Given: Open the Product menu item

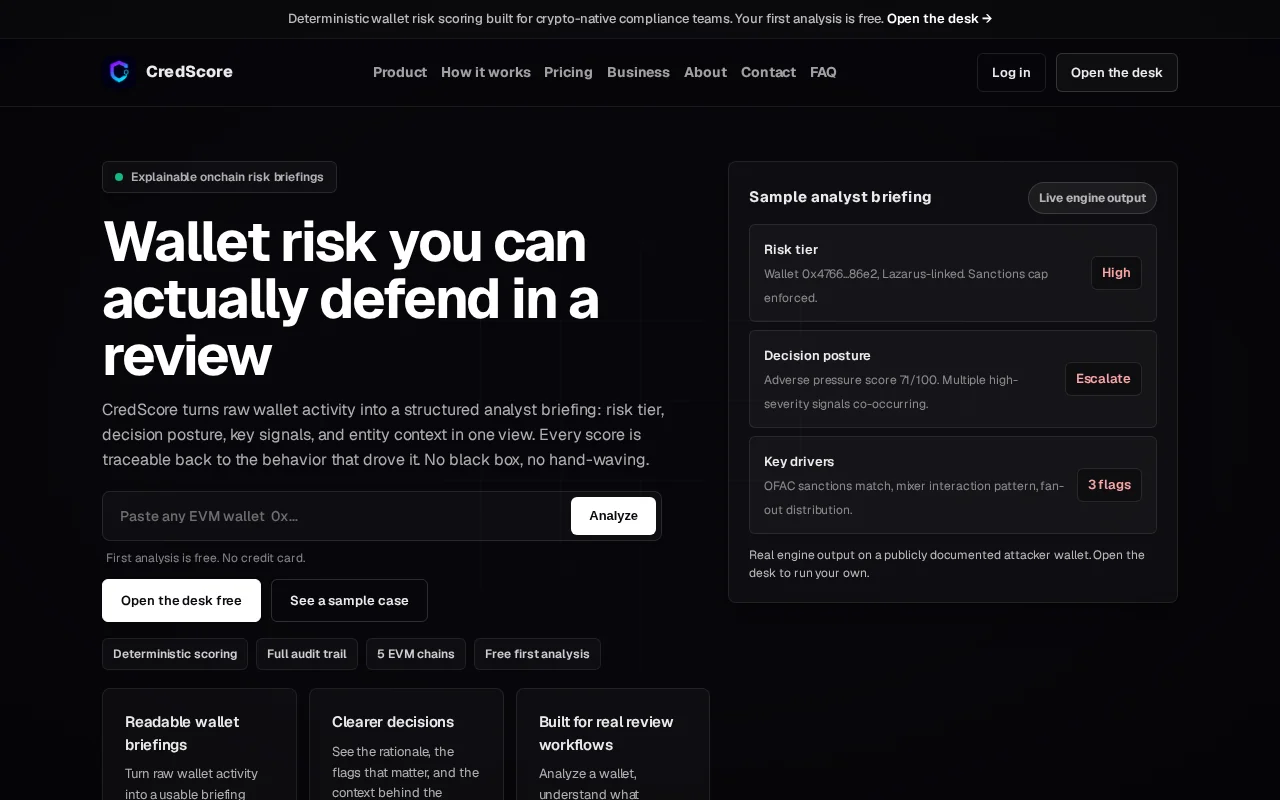Looking at the screenshot, I should coord(400,72).
